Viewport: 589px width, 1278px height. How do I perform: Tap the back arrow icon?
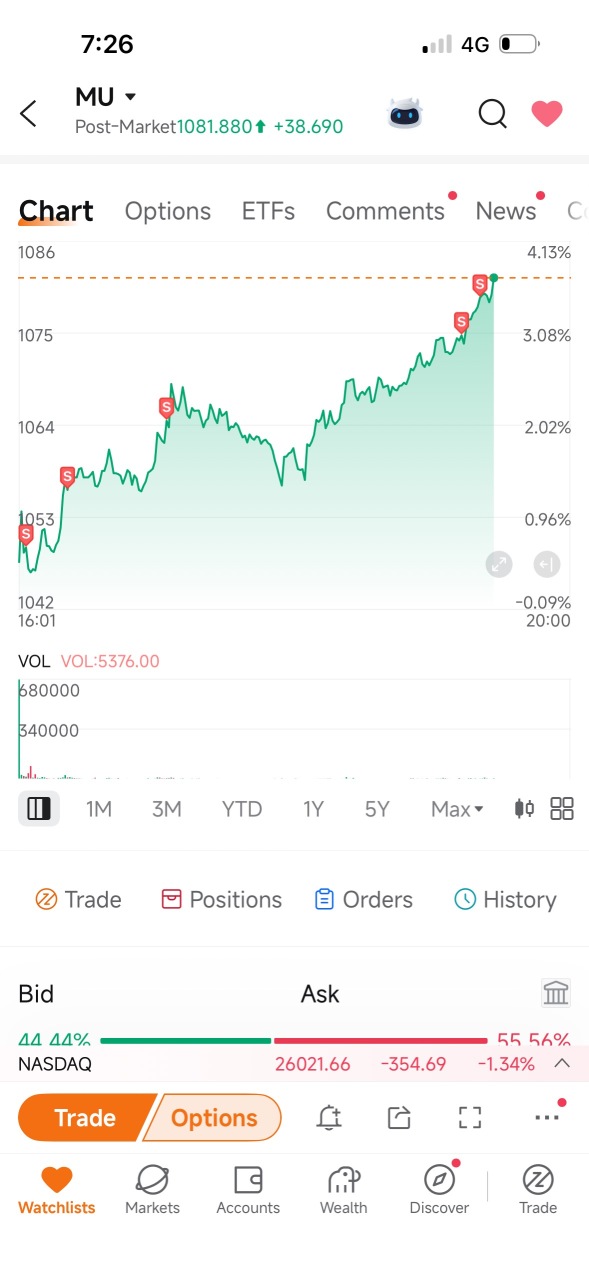pos(28,114)
